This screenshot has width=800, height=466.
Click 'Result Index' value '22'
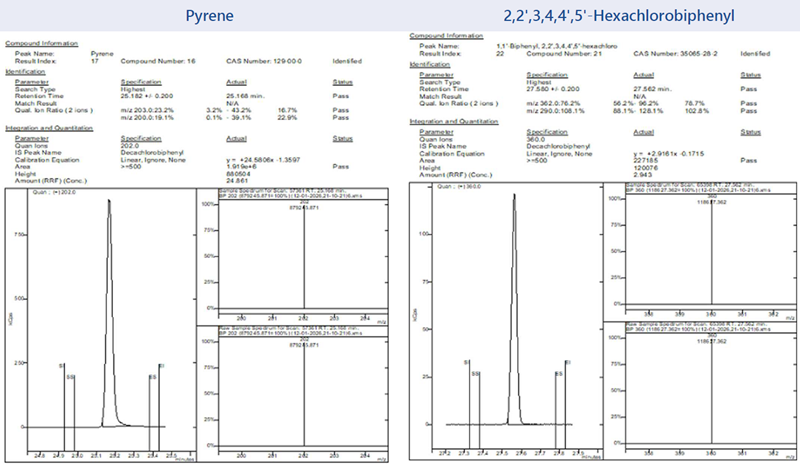(499, 54)
